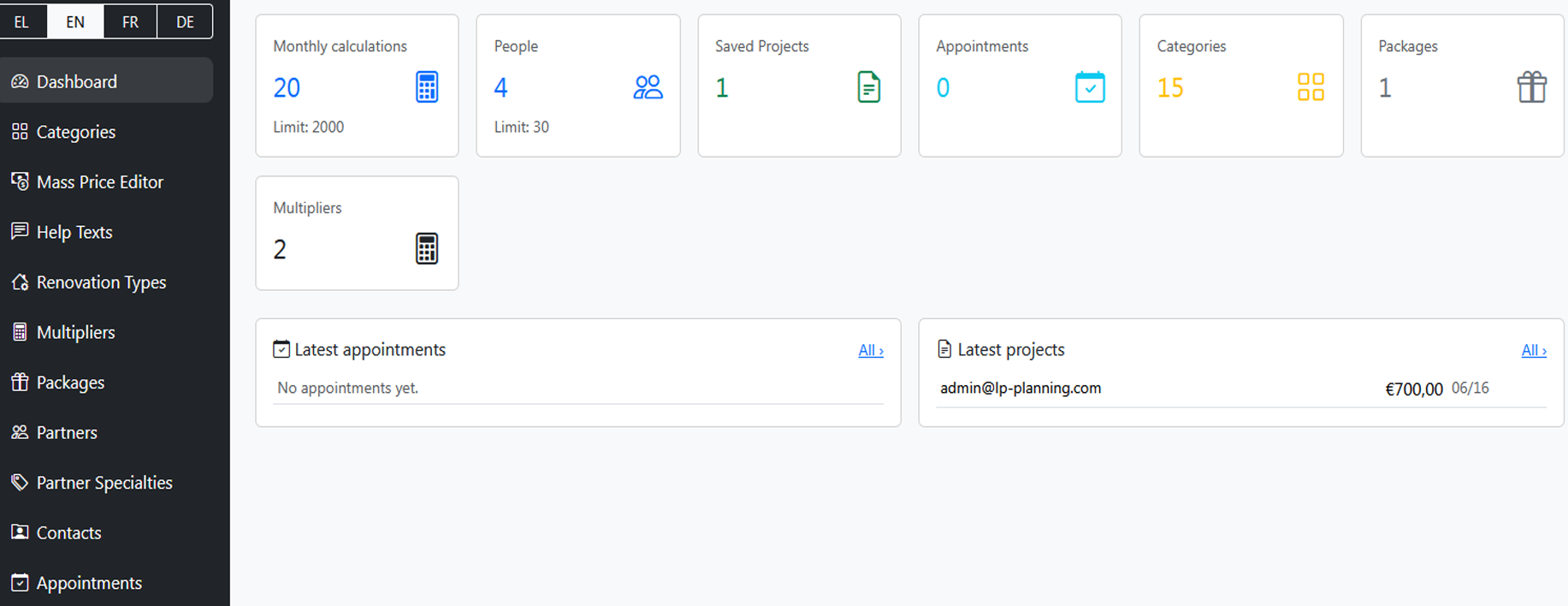Switch language to EL
Viewport: 1568px width, 606px height.
coord(22,21)
